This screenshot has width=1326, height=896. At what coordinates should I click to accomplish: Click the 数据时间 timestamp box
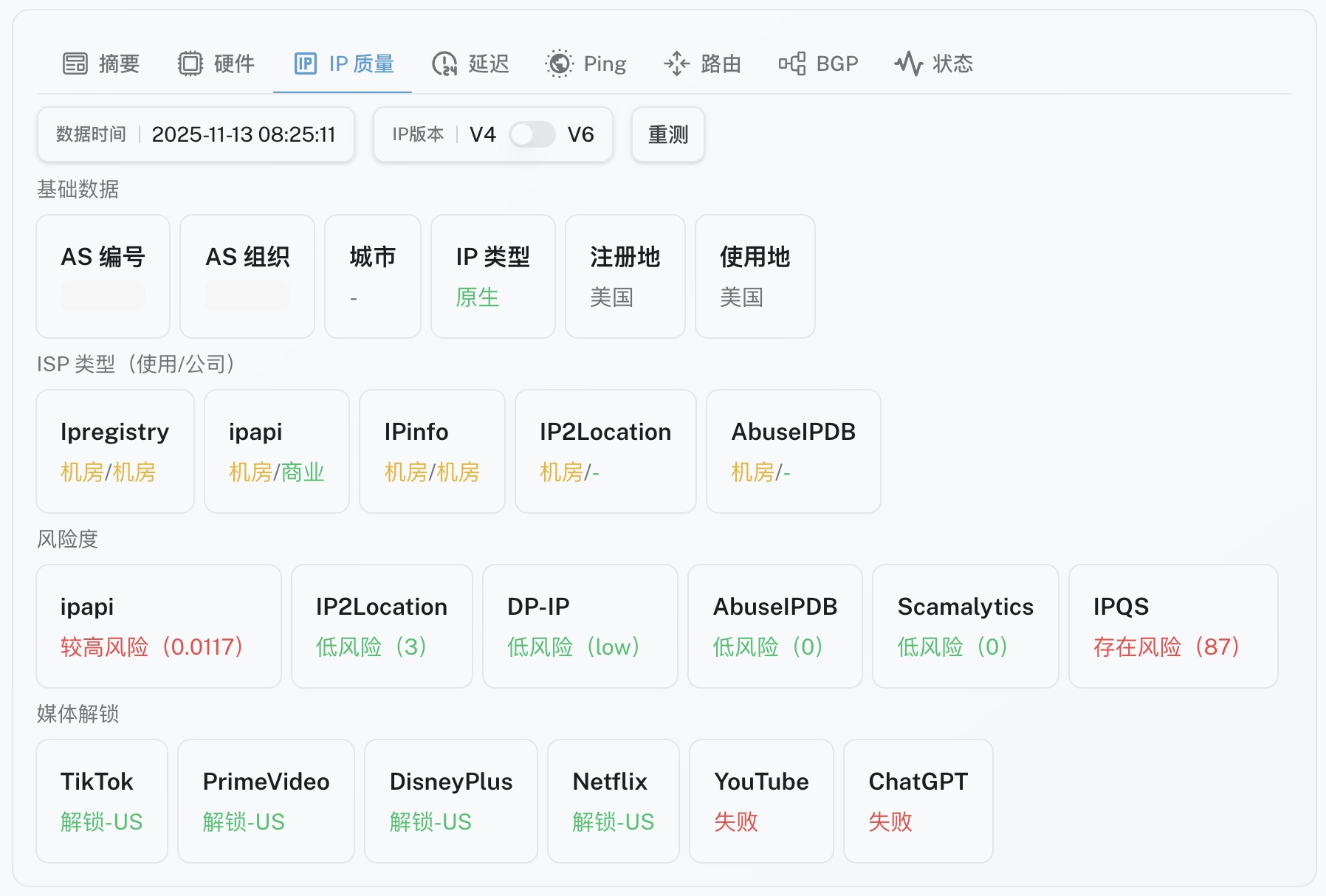pyautogui.click(x=196, y=134)
